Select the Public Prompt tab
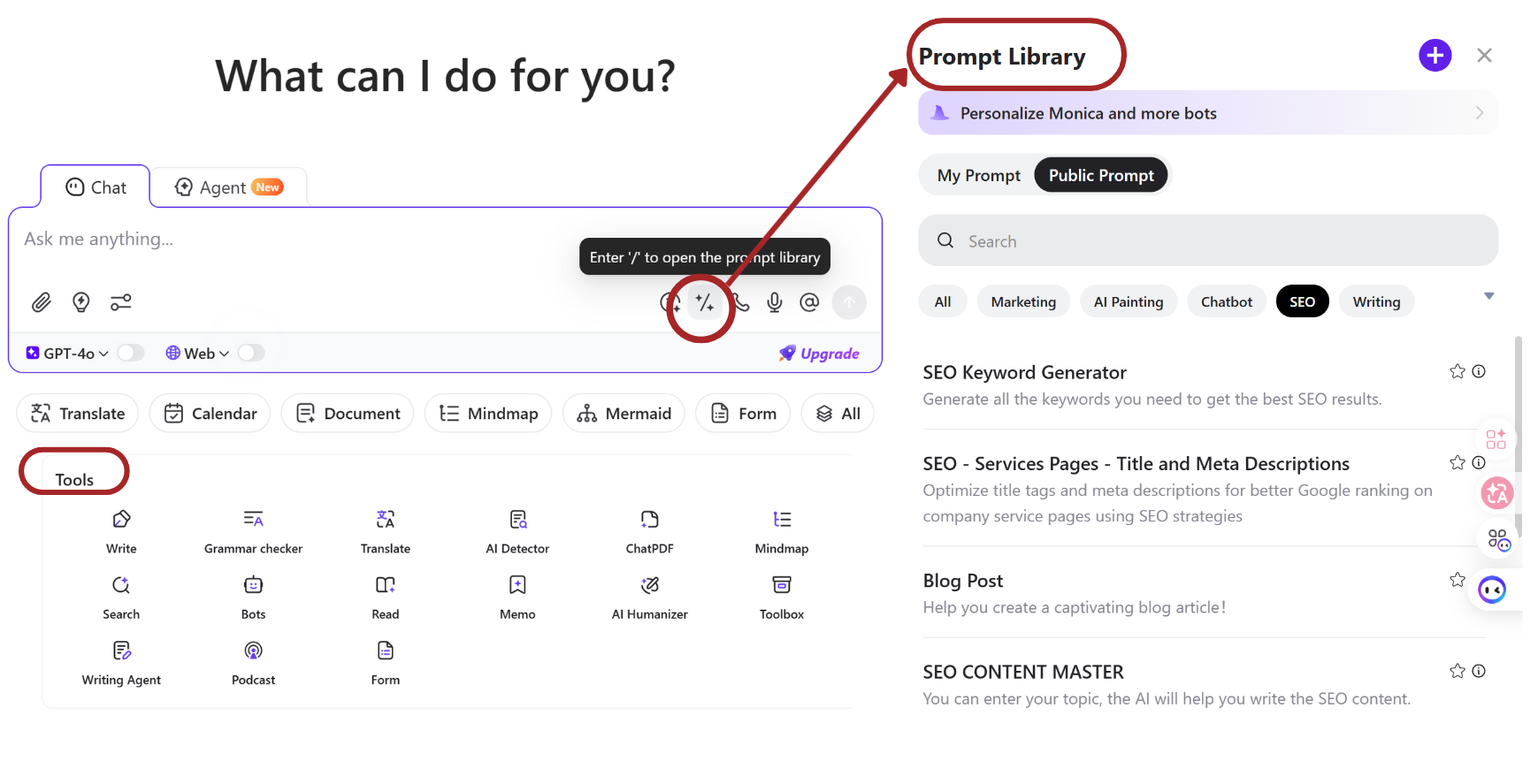Image resolution: width=1538 pixels, height=784 pixels. click(x=1101, y=175)
